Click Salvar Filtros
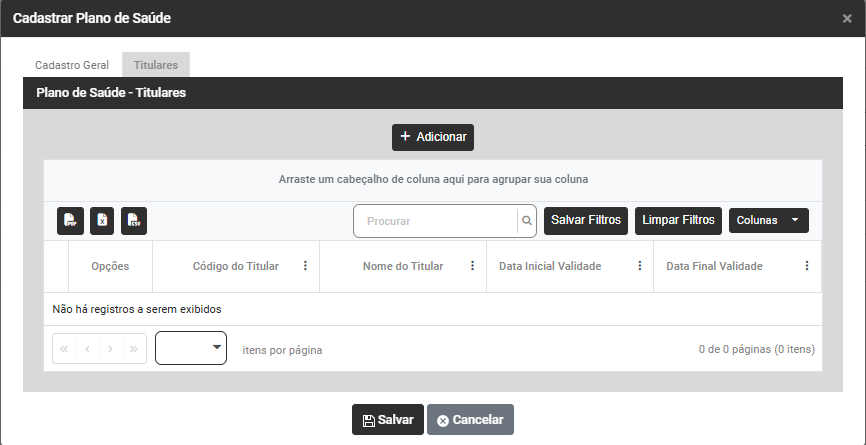 [586, 220]
